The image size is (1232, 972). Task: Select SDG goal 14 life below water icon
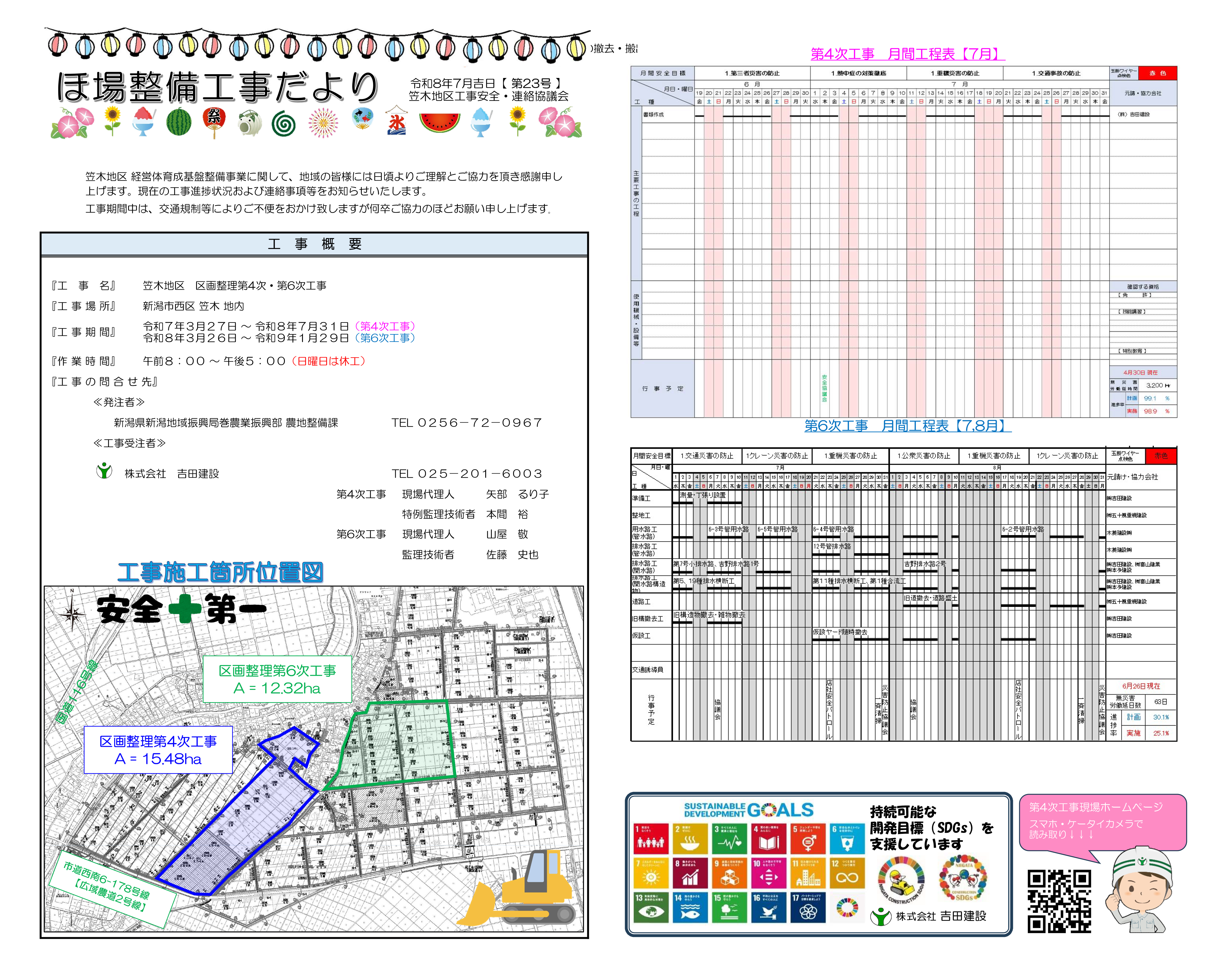point(690,908)
